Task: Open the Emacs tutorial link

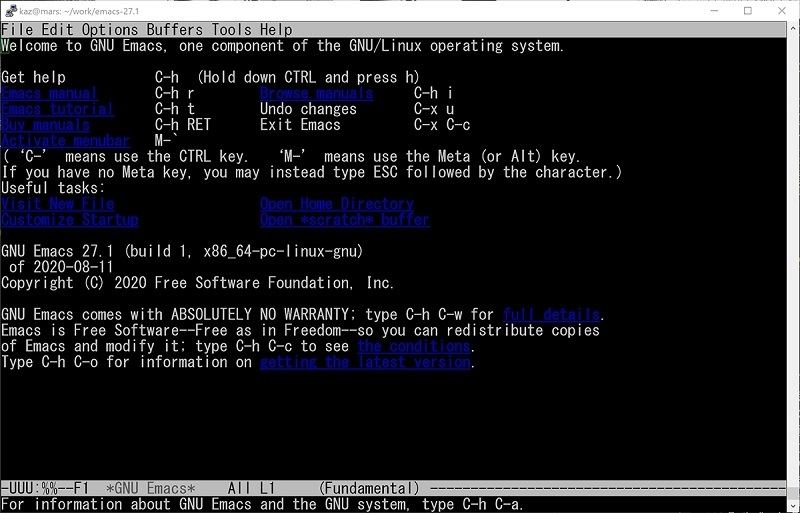Action: 57,109
